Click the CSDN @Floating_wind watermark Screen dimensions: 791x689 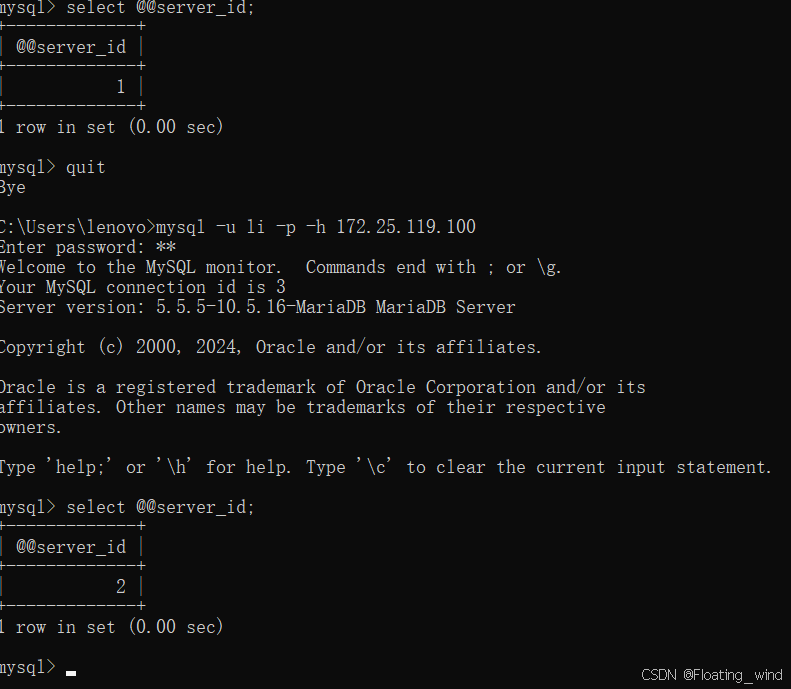[711, 675]
